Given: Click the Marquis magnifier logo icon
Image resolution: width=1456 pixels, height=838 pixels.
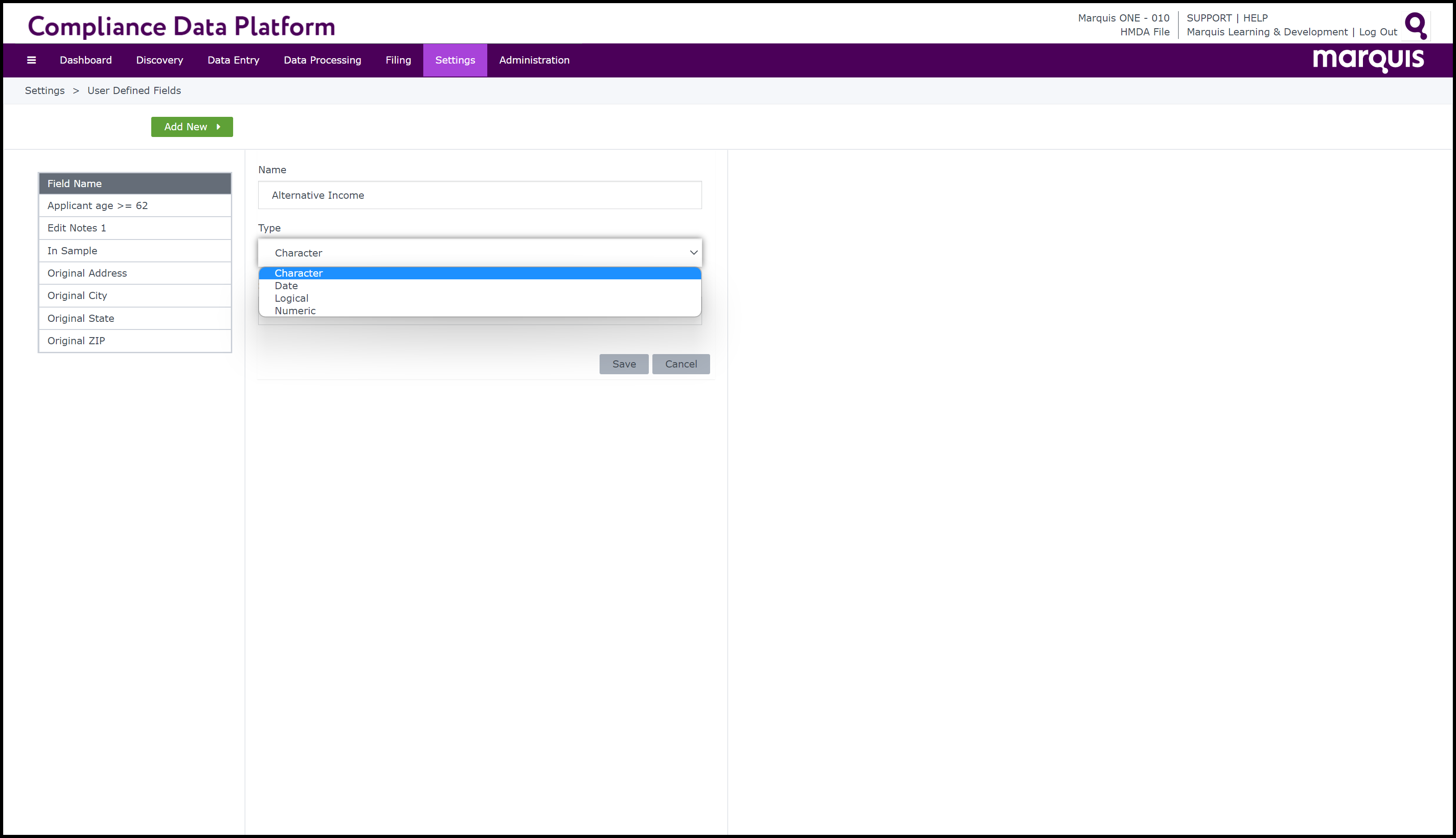Looking at the screenshot, I should 1416,26.
